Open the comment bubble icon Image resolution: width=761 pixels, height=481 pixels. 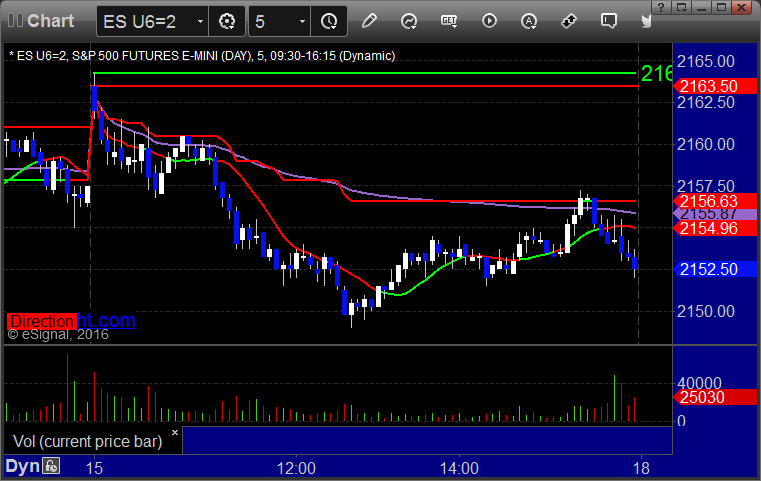point(609,21)
